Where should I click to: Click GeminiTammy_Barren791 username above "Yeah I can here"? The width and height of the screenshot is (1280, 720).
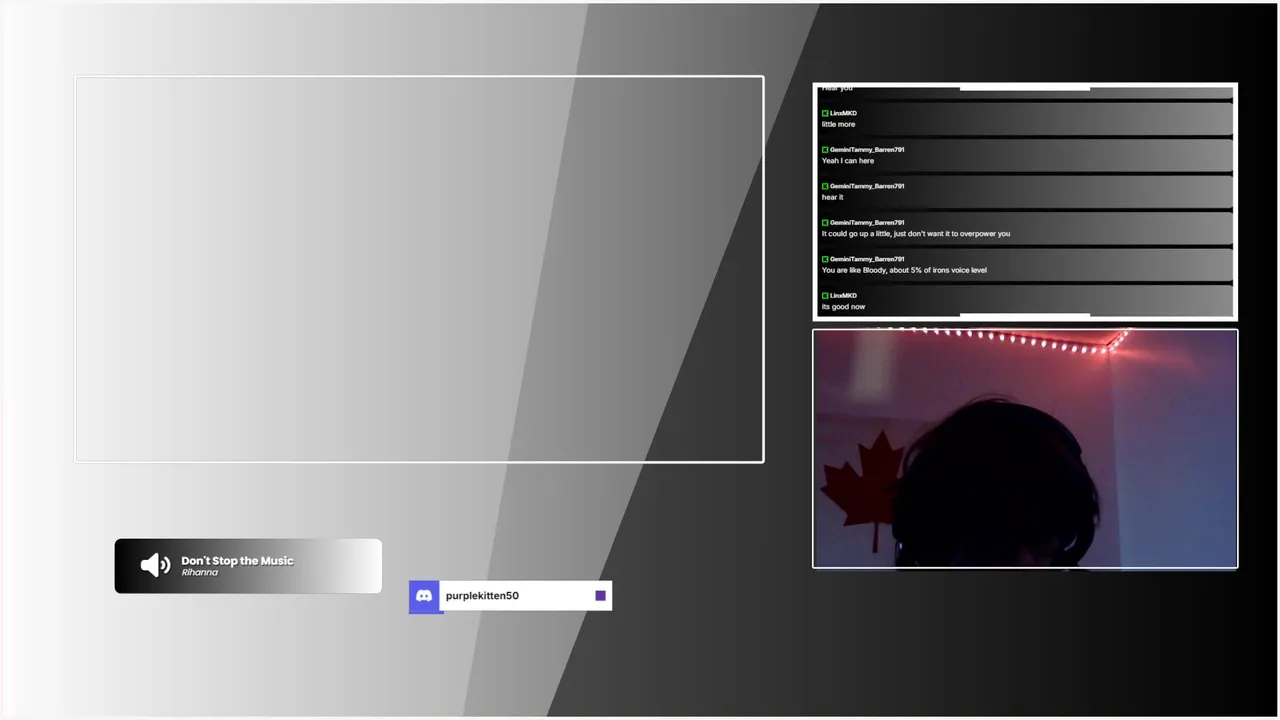tap(867, 150)
